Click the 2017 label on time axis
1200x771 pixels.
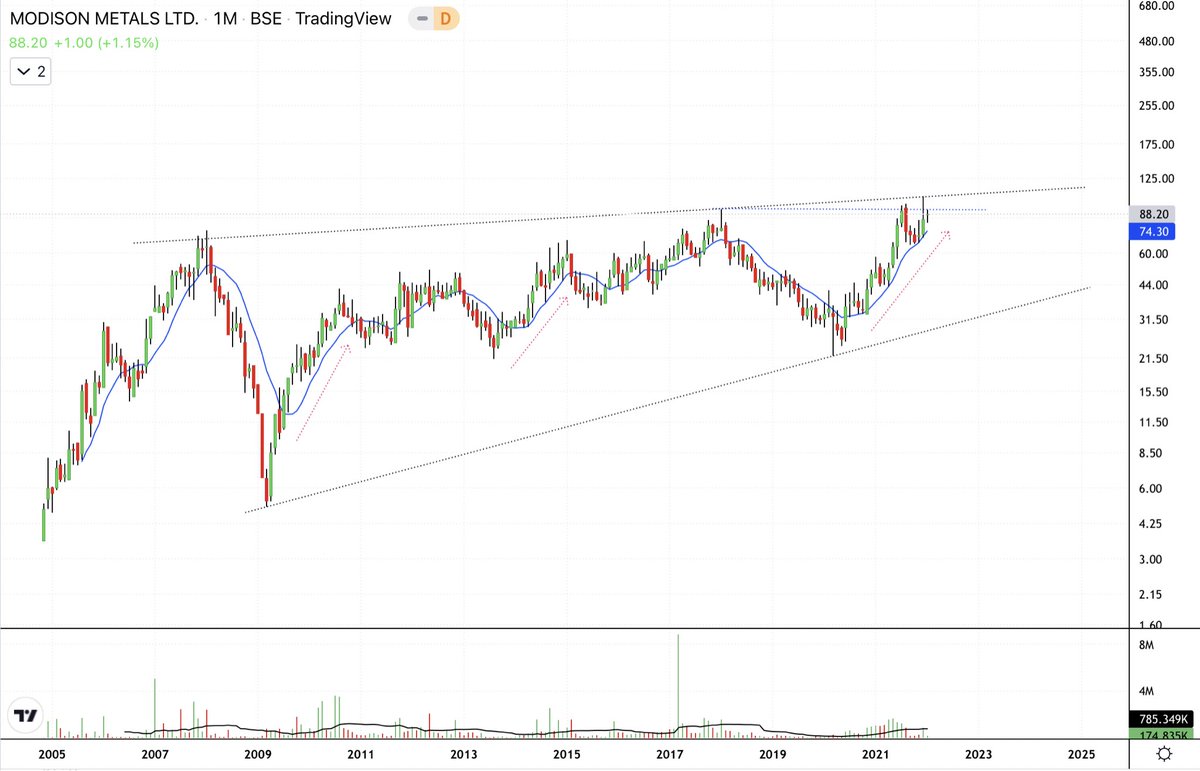[x=669, y=754]
